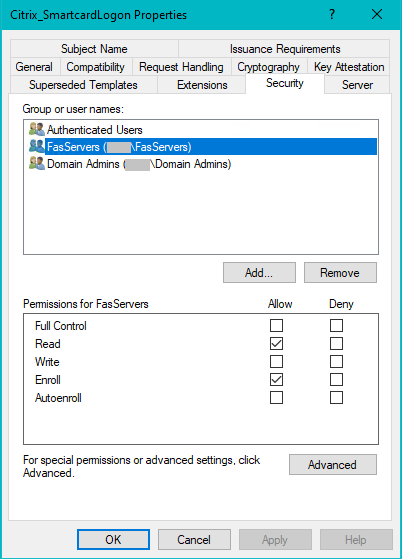Screen dimensions: 402x559
Task: Uncheck Allow checkbox for Read
Action: (276, 344)
